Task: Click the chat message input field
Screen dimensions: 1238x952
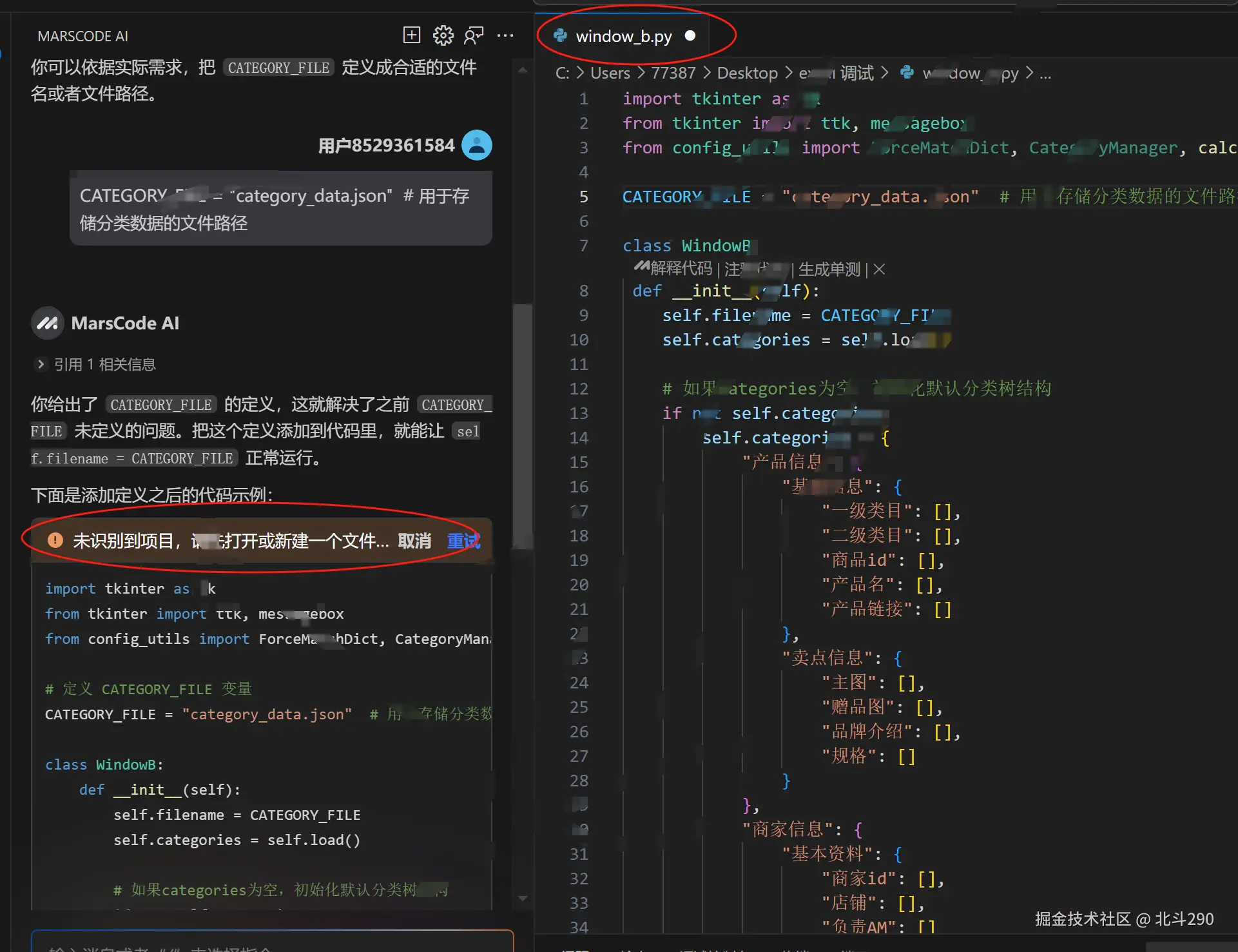Action: [x=271, y=944]
